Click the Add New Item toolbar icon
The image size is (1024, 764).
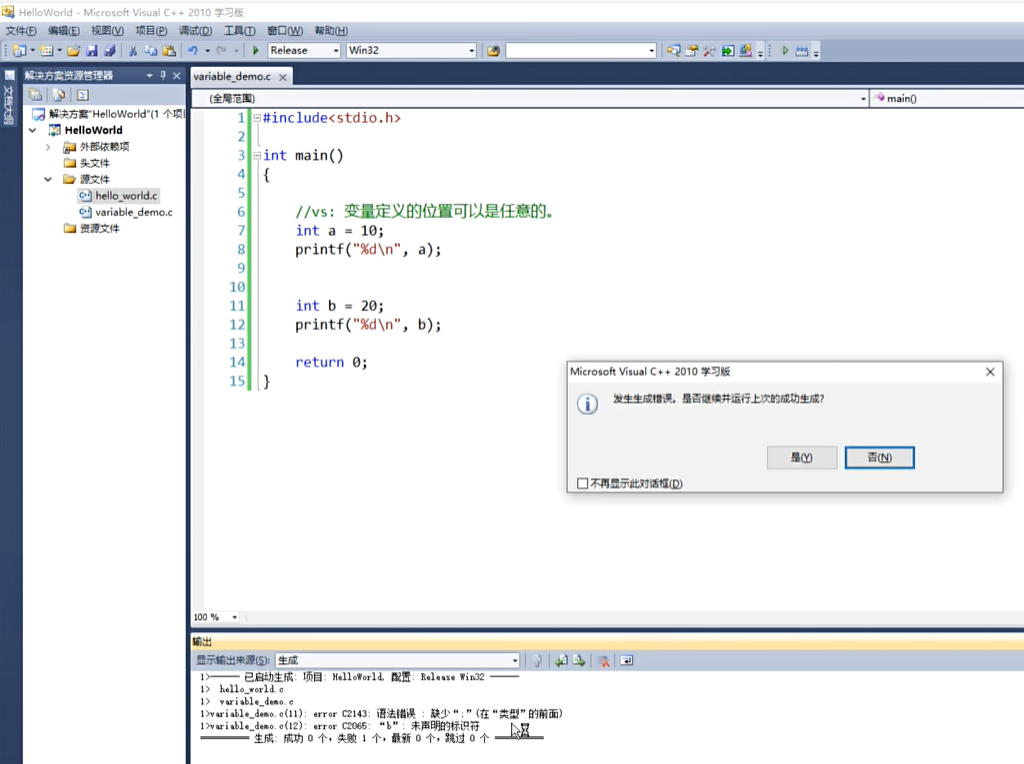pos(46,50)
